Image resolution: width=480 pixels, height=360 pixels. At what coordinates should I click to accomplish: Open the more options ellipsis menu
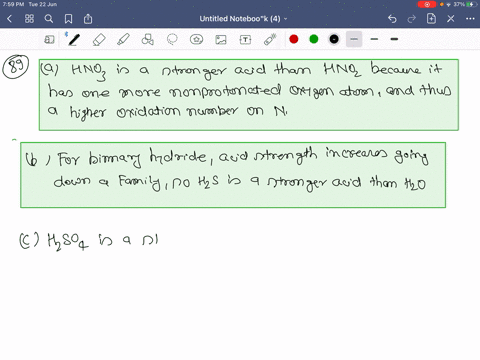coord(470,19)
